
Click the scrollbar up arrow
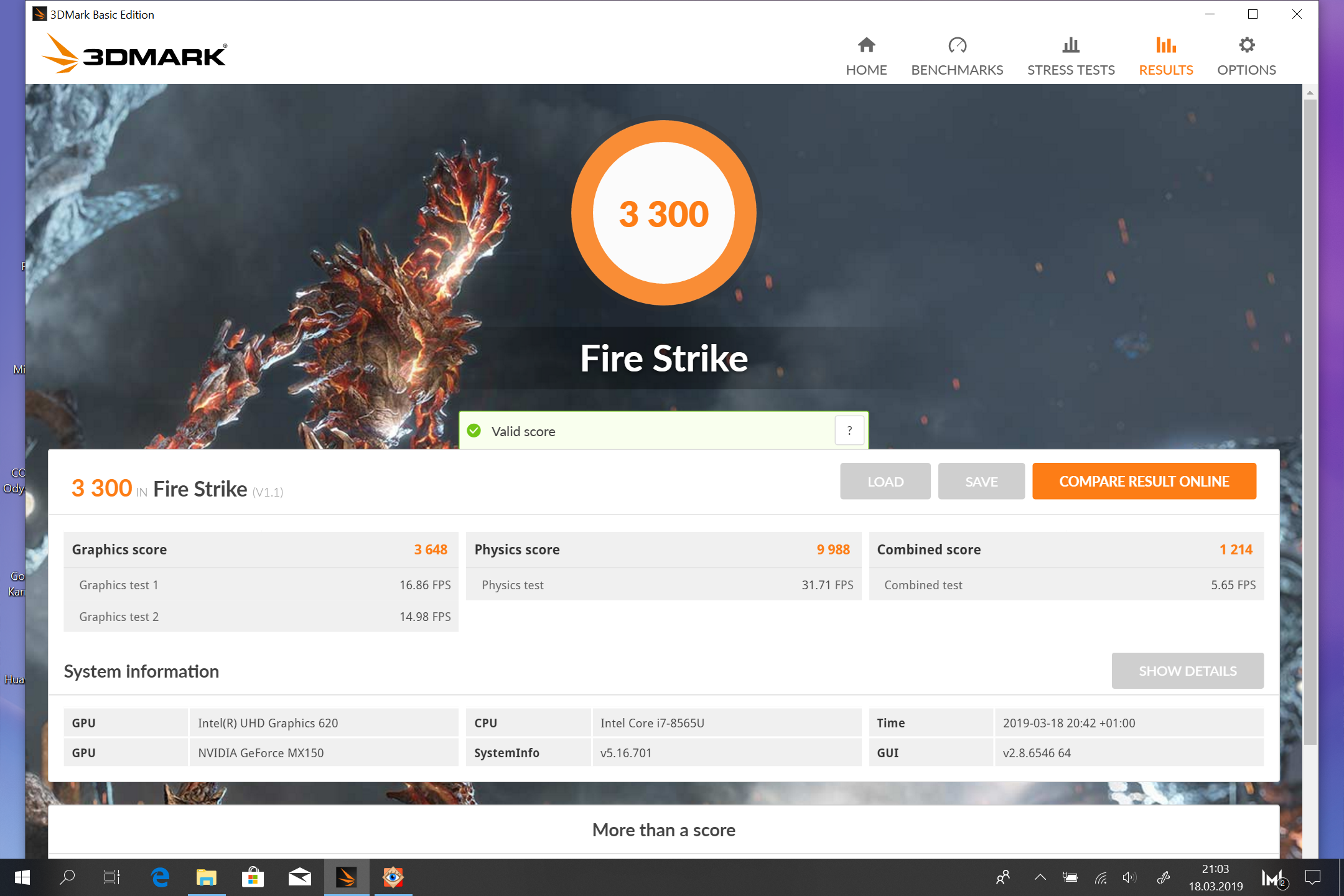pos(1310,92)
